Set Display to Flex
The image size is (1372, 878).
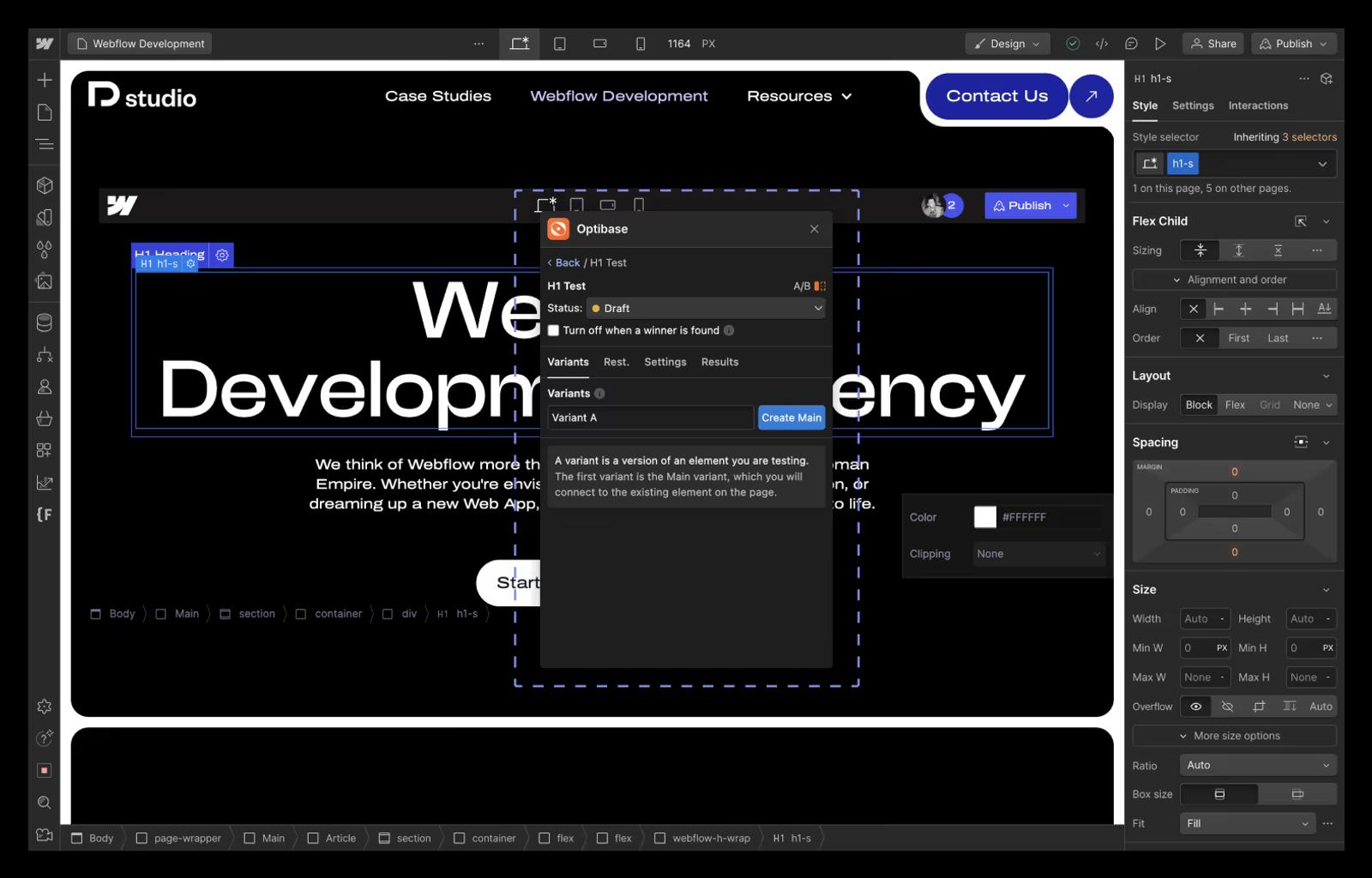click(1235, 405)
